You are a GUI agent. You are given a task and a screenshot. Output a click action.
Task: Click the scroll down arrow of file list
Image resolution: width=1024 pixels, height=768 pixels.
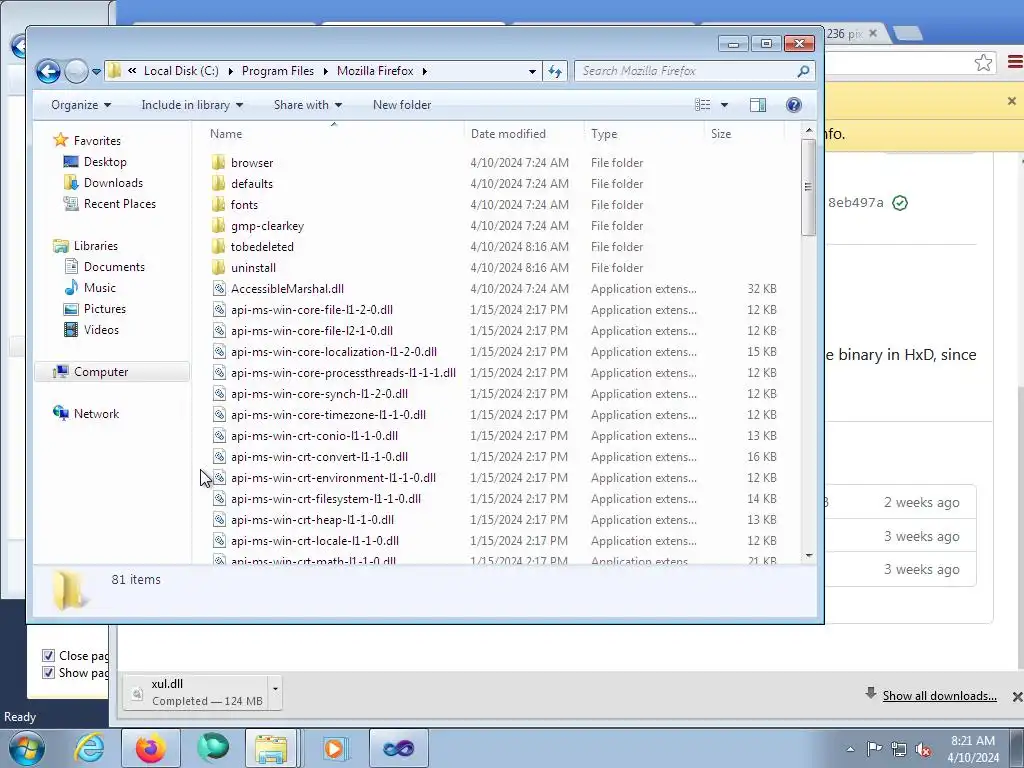coord(808,556)
